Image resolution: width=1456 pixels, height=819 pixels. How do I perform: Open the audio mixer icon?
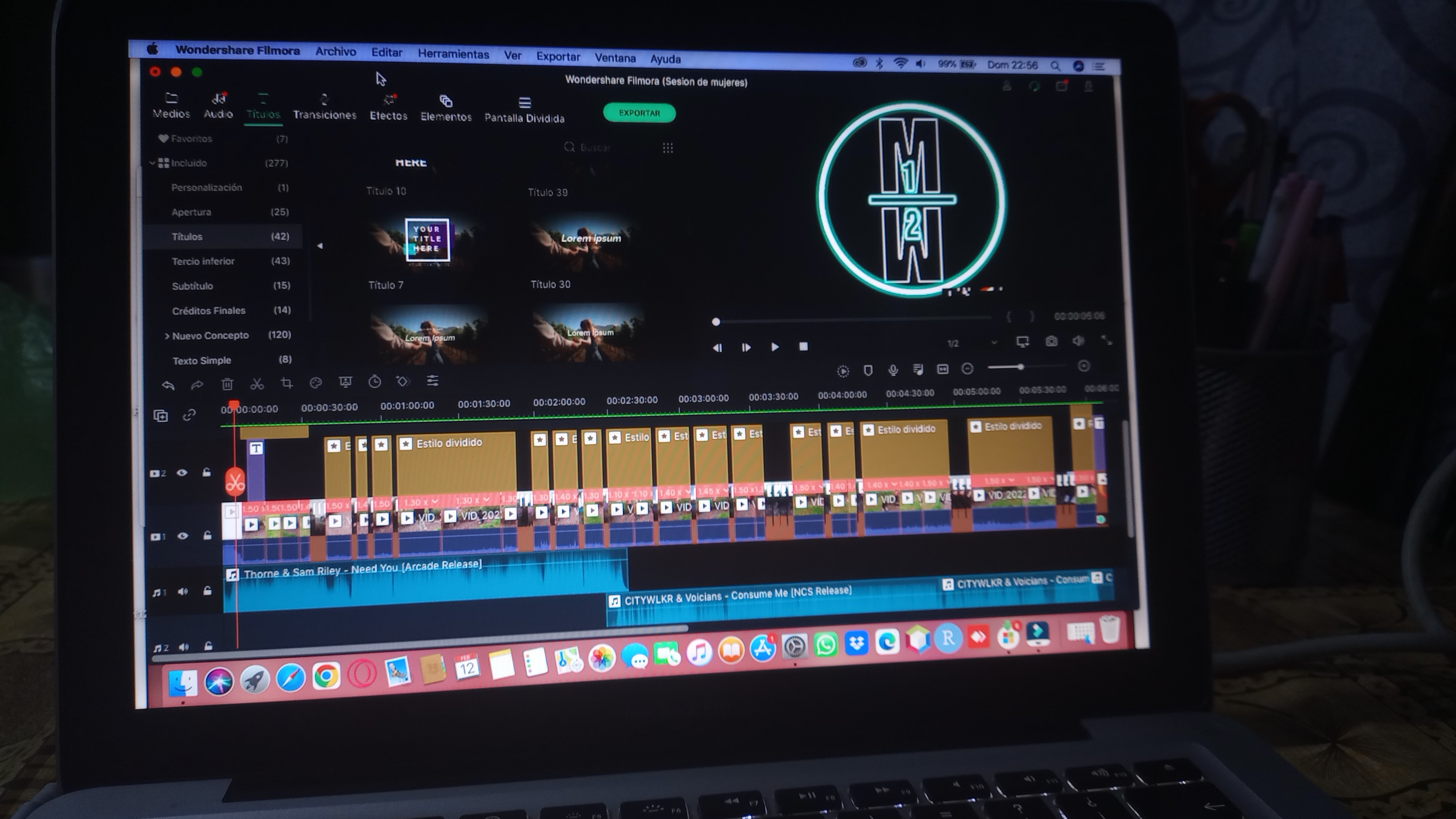click(918, 370)
